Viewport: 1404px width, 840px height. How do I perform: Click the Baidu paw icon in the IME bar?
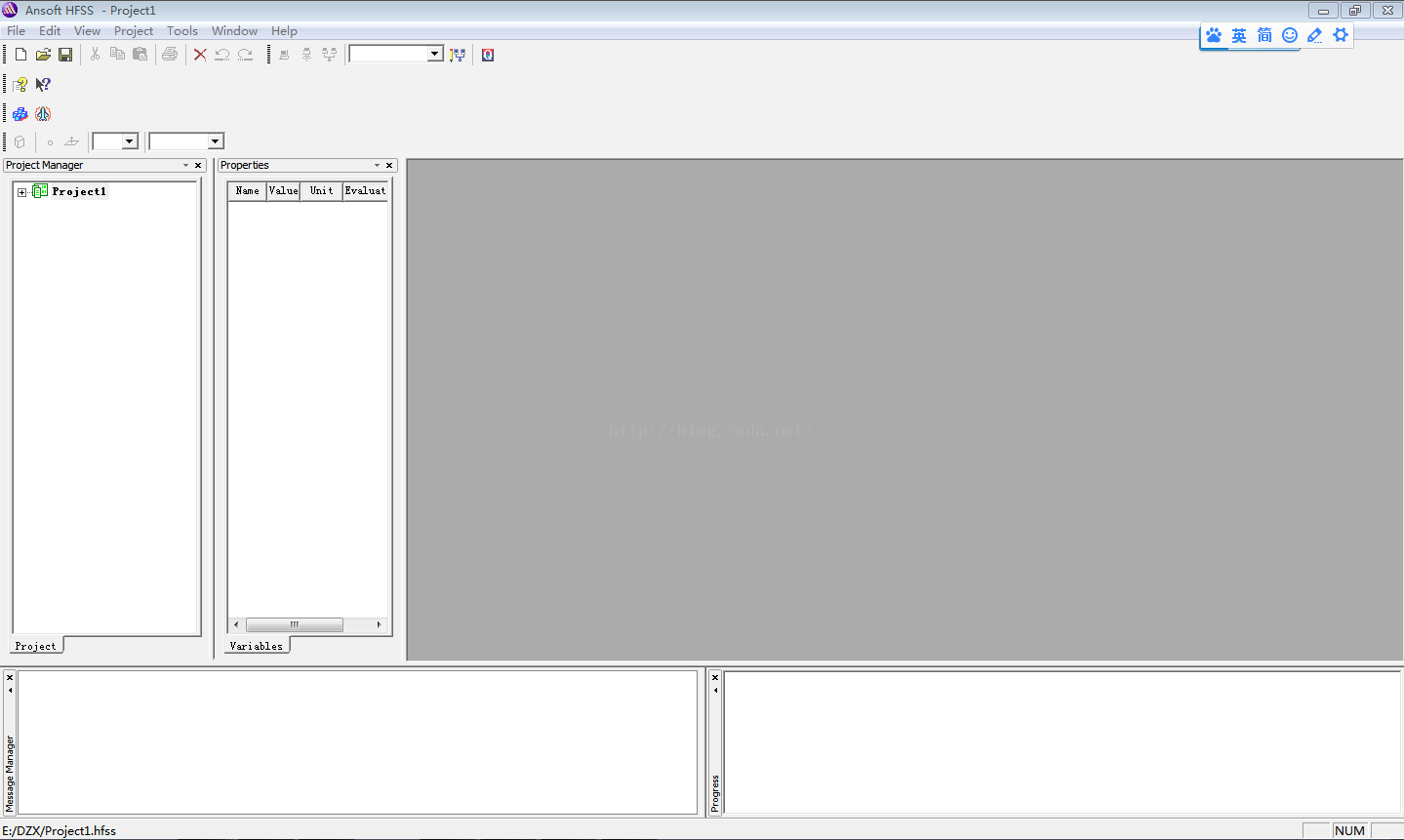1214,35
